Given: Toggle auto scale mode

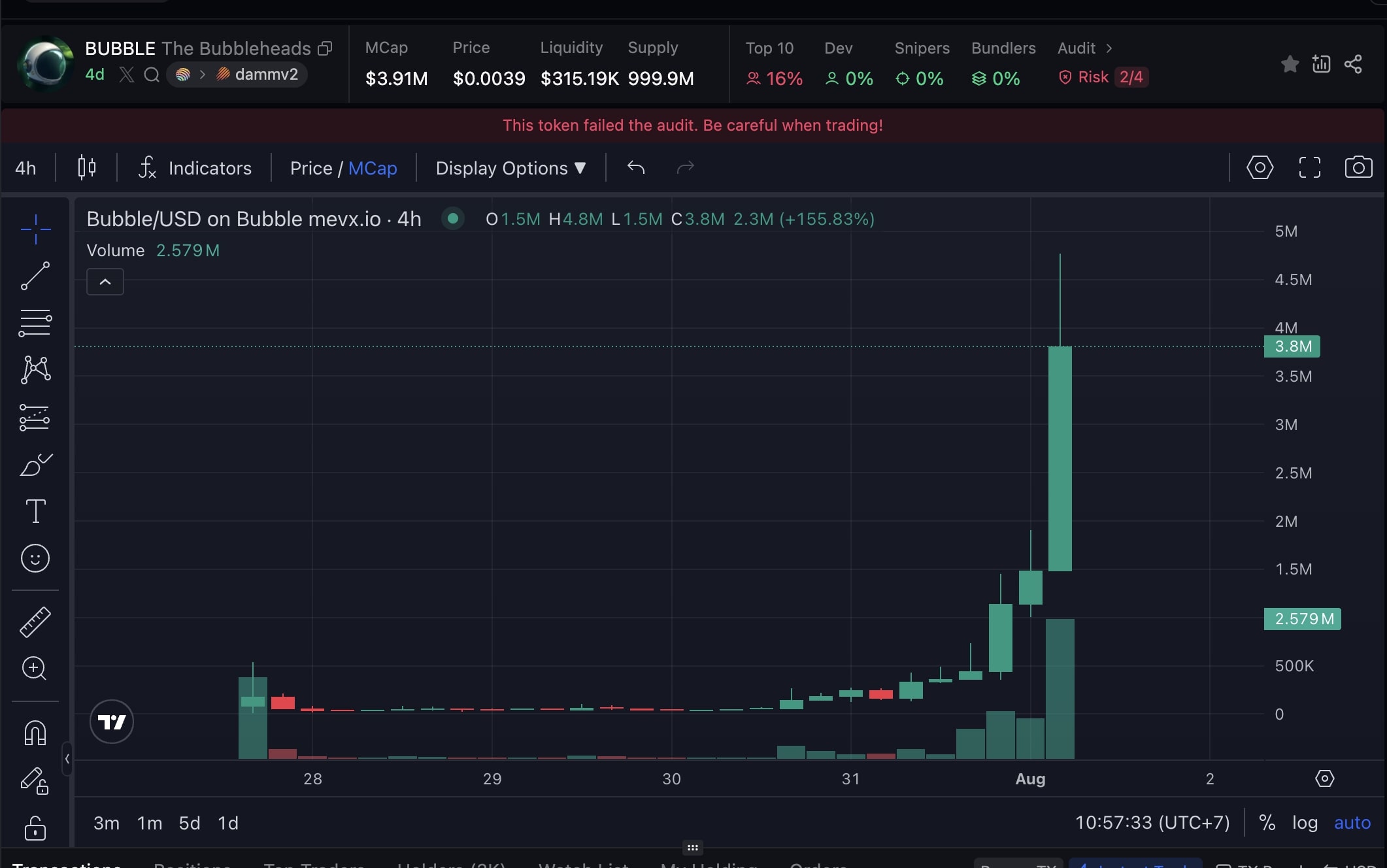Looking at the screenshot, I should [1352, 822].
